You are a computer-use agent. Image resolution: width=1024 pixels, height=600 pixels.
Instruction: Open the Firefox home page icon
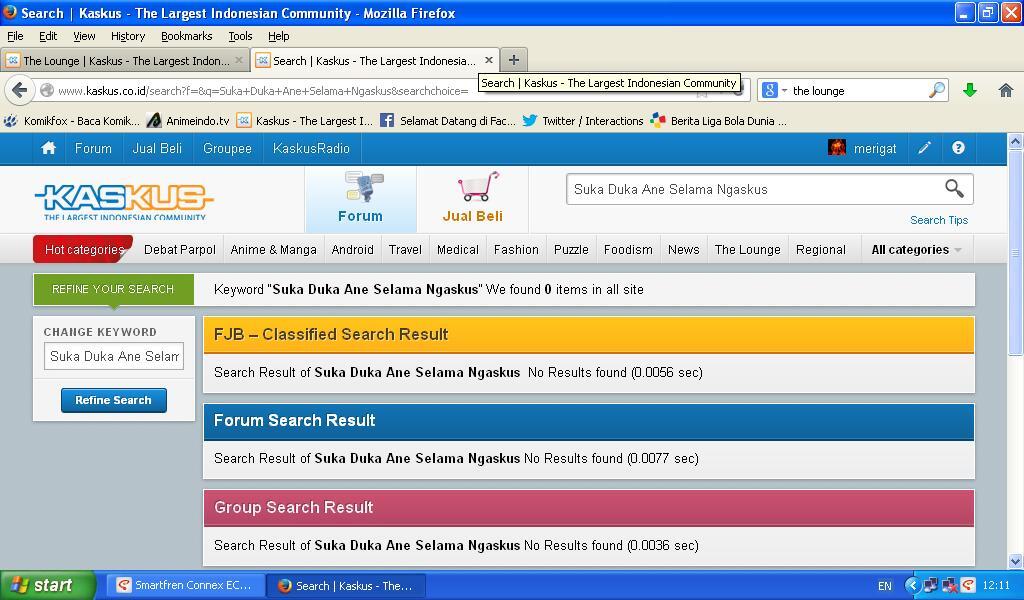point(1006,90)
